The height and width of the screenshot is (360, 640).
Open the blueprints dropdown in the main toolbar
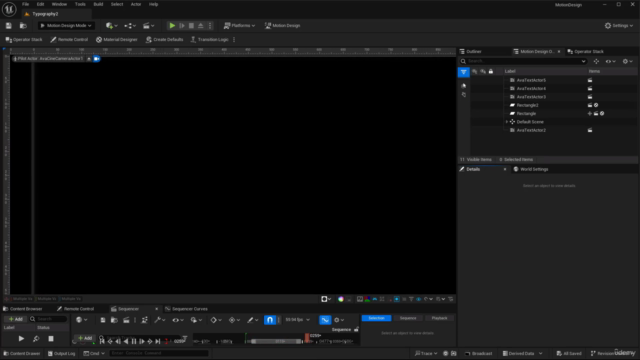pyautogui.click(x=130, y=26)
